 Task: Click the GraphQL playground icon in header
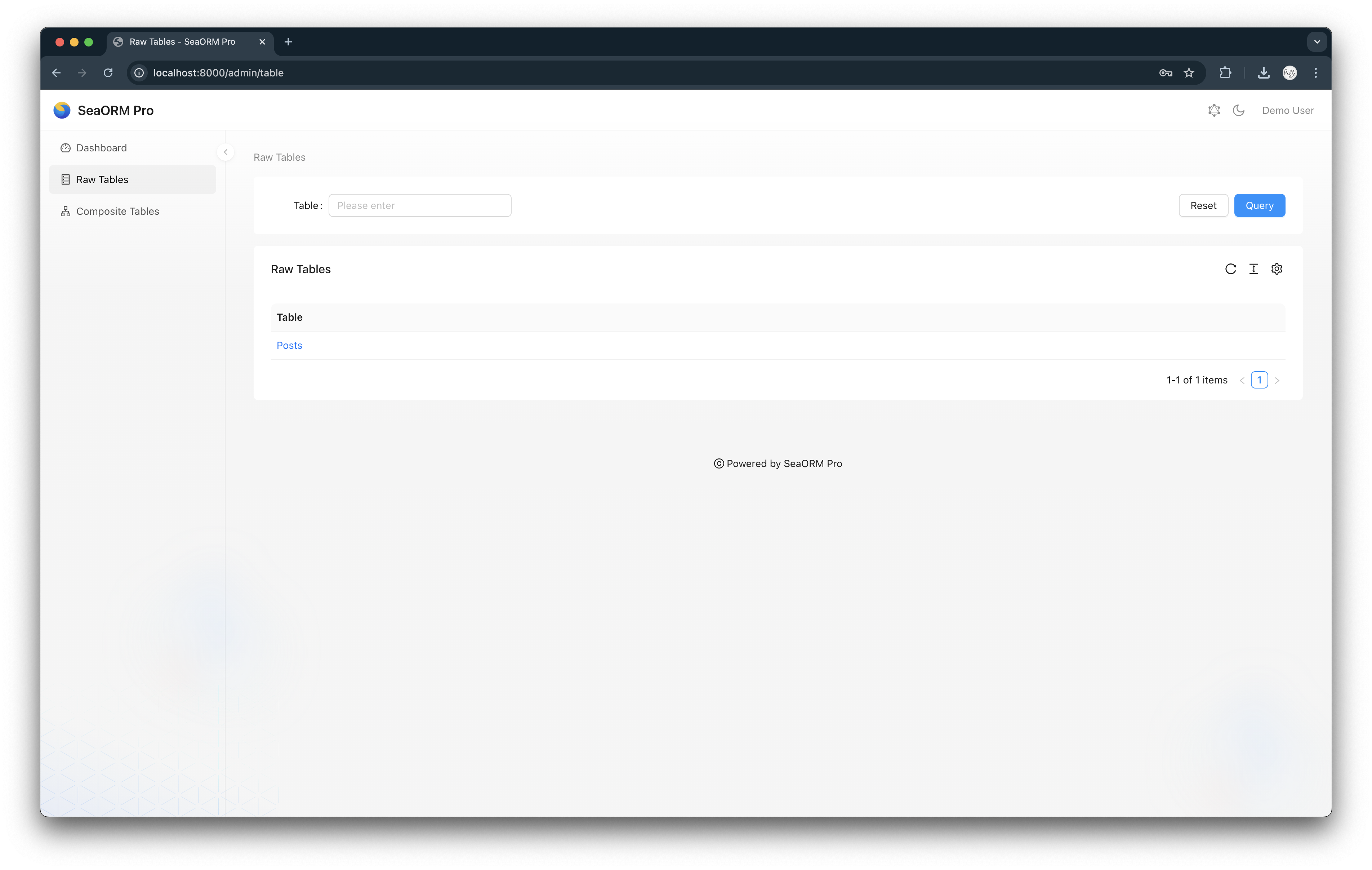coord(1213,111)
